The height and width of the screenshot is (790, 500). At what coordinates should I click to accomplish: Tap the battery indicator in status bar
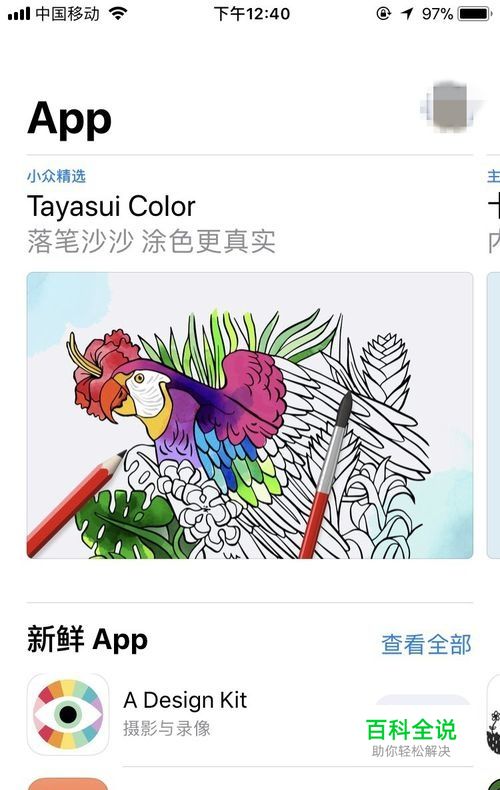pos(475,14)
